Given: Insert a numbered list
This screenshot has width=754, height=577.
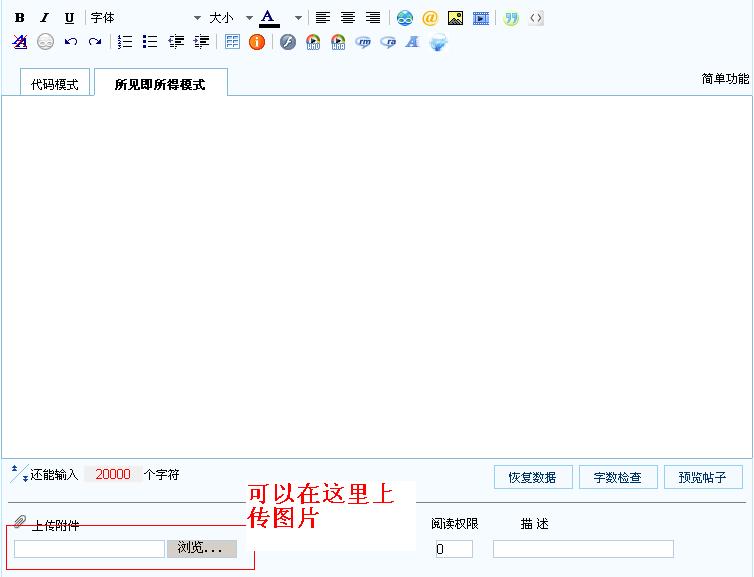Looking at the screenshot, I should (125, 42).
